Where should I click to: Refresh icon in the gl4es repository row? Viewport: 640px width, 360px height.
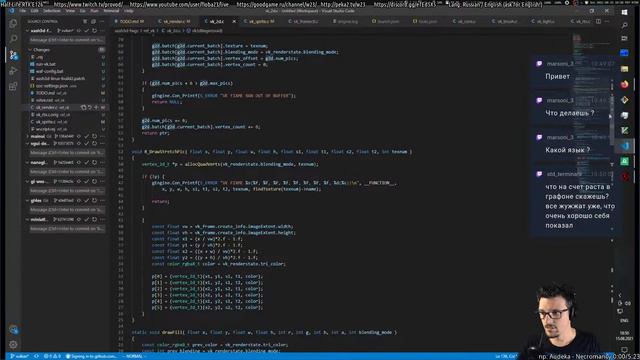click(x=94, y=200)
